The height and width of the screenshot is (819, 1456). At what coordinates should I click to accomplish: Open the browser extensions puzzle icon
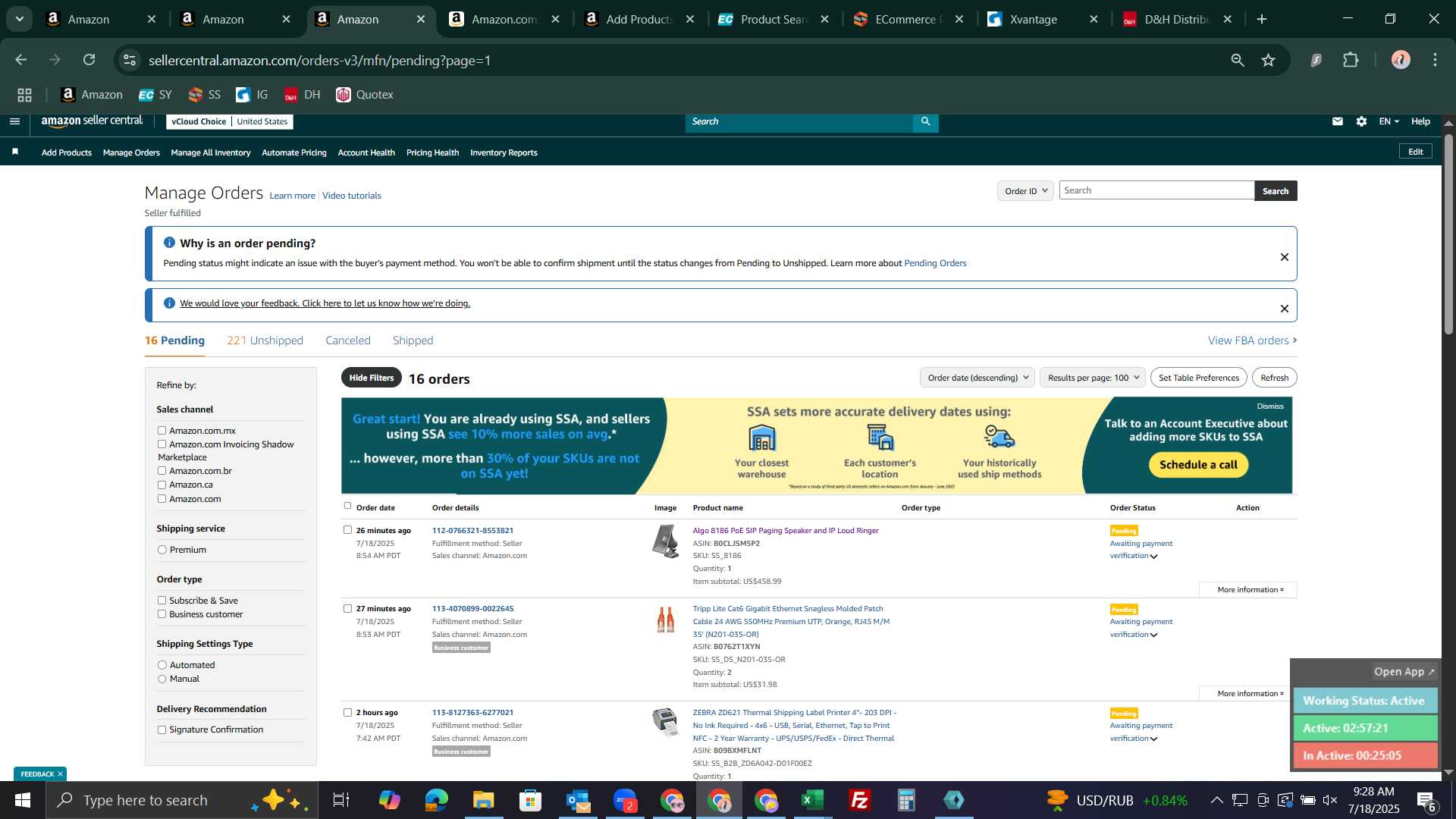1351,60
